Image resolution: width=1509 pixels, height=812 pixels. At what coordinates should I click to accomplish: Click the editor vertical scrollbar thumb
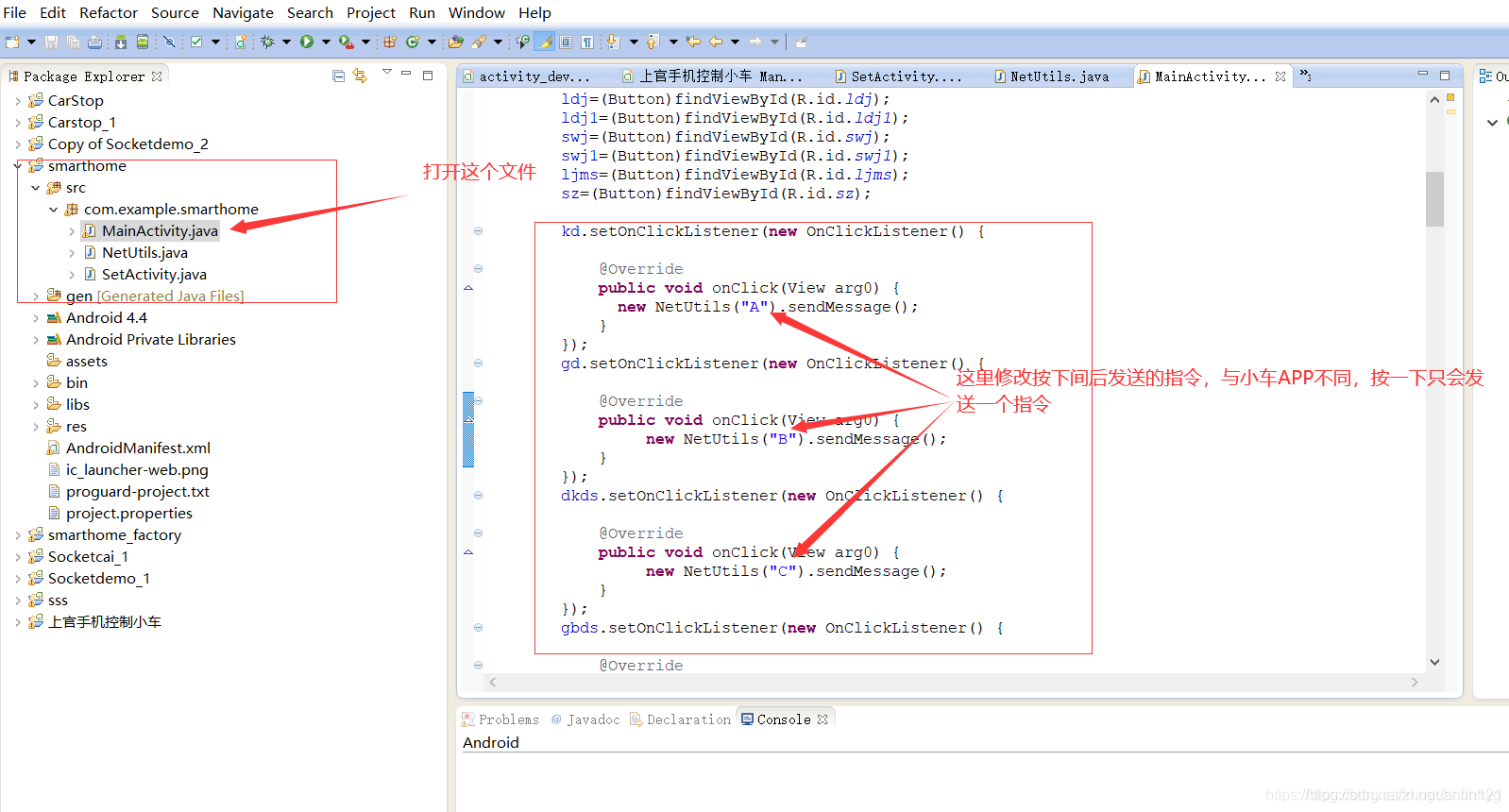point(1434,198)
